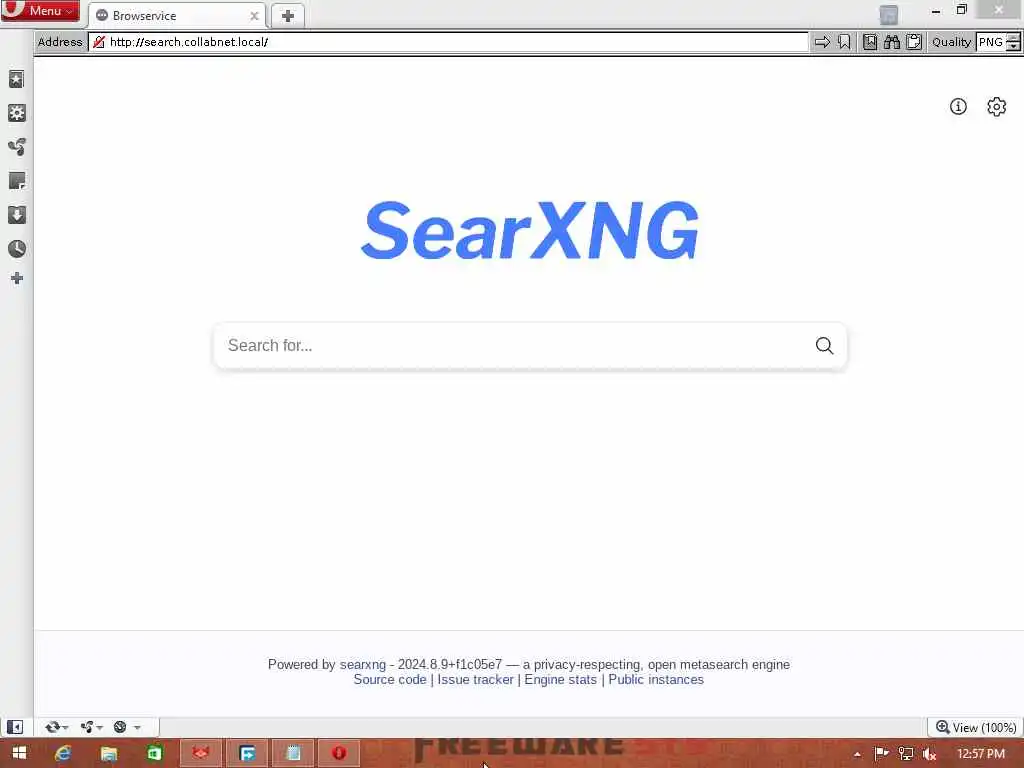
Task: Add a panel with sidebar plus
Action: point(17,279)
